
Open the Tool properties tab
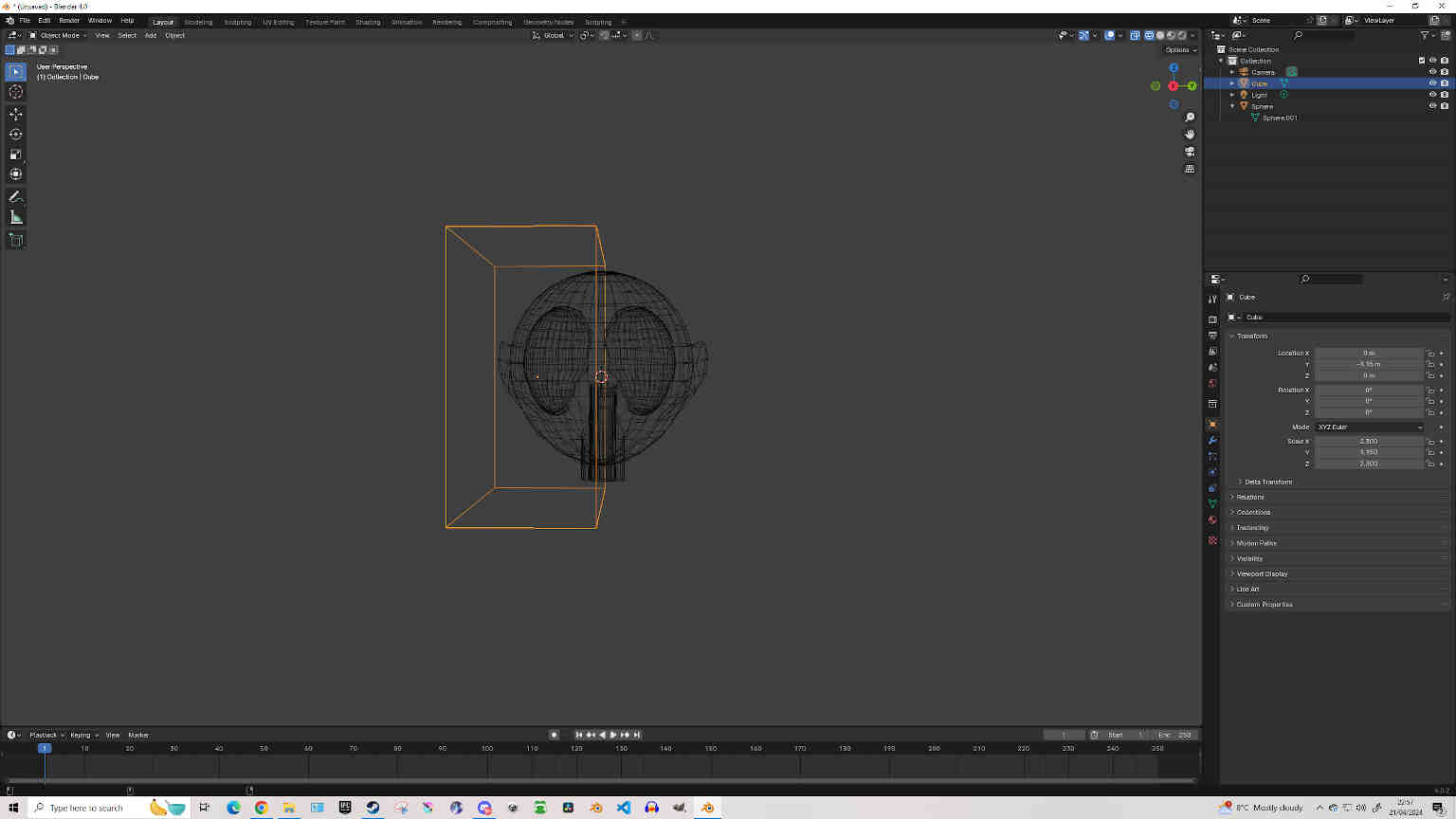pos(1212,299)
